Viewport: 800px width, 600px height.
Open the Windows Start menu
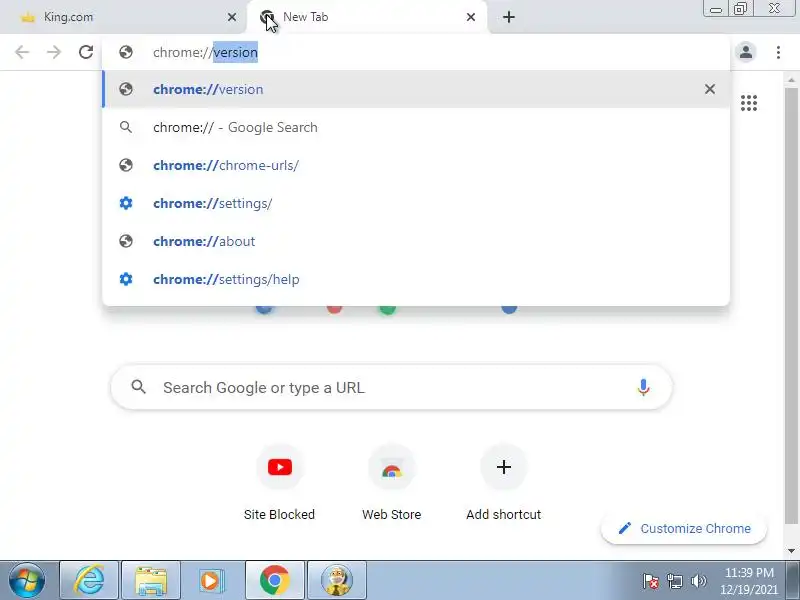[27, 581]
